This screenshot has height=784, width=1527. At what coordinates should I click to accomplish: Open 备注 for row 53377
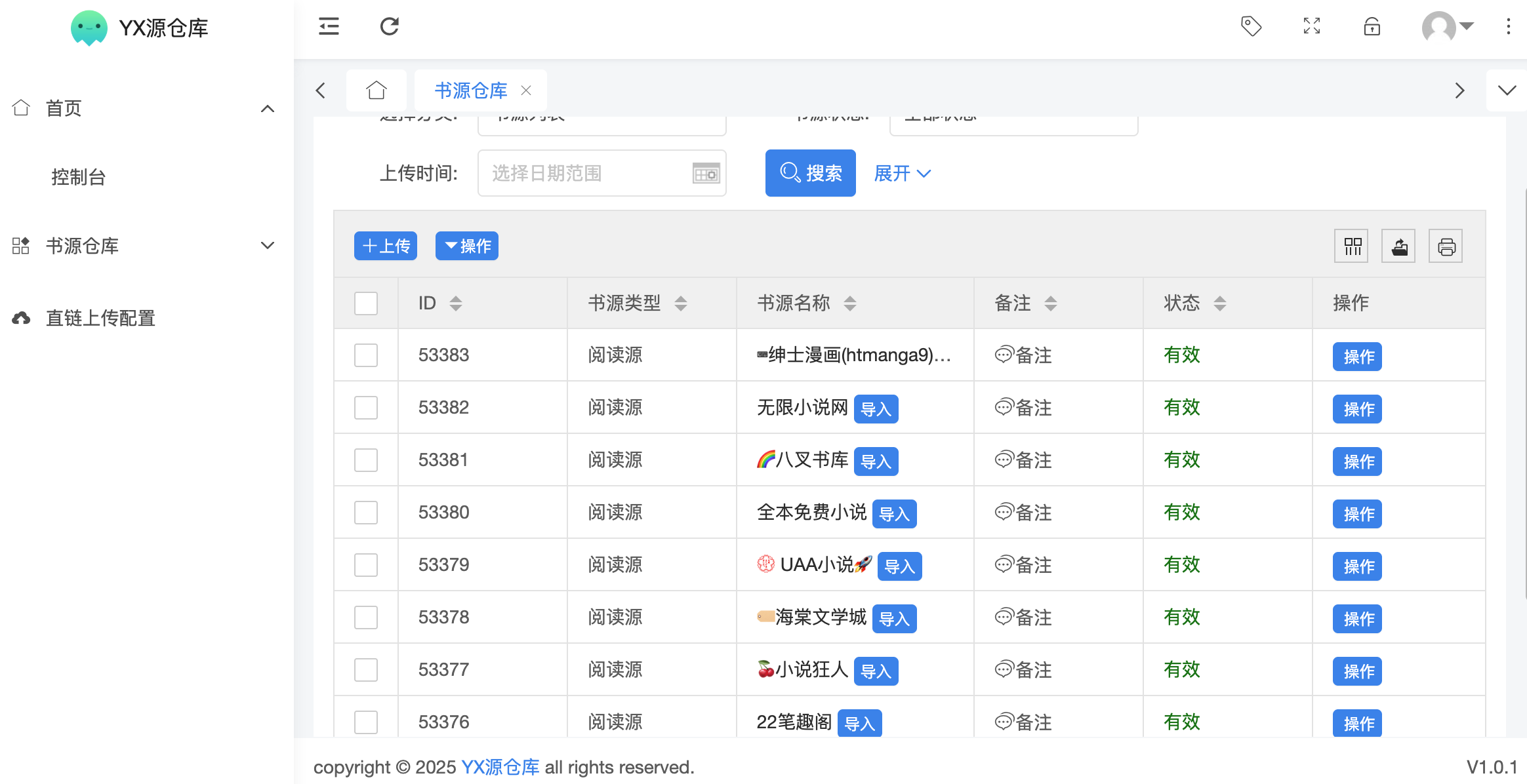pyautogui.click(x=1023, y=670)
